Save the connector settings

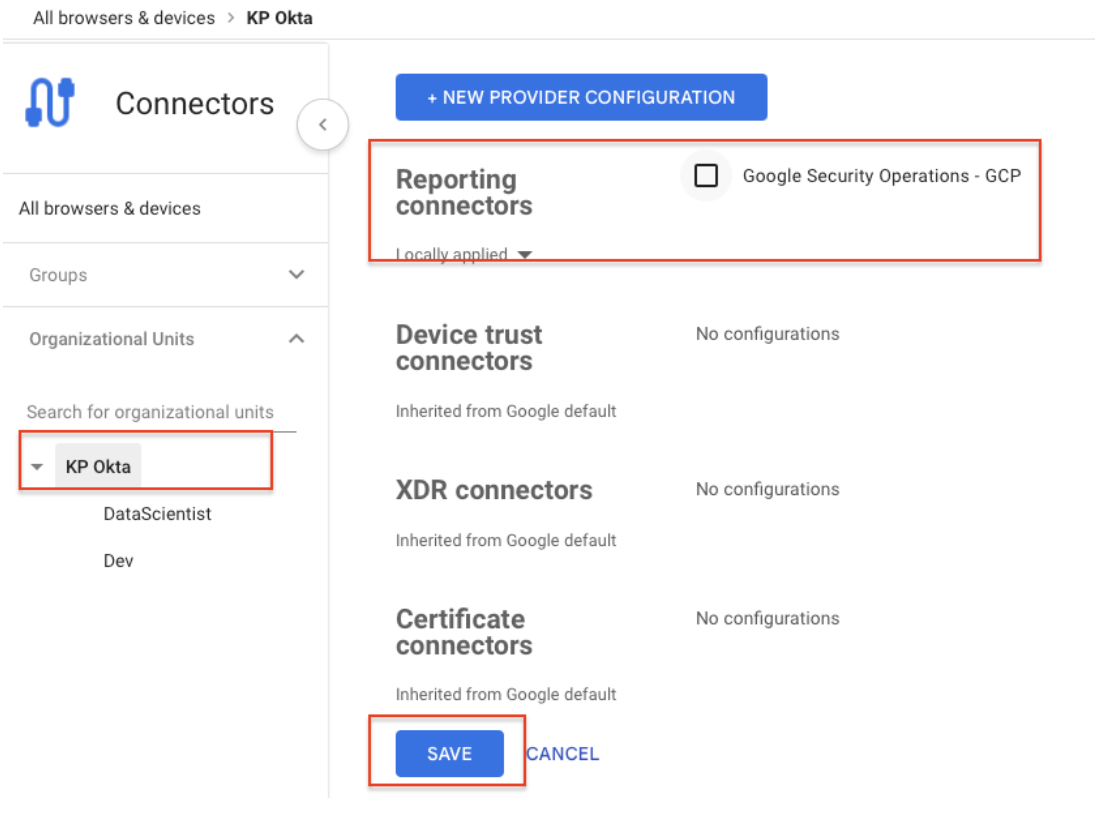(x=448, y=753)
